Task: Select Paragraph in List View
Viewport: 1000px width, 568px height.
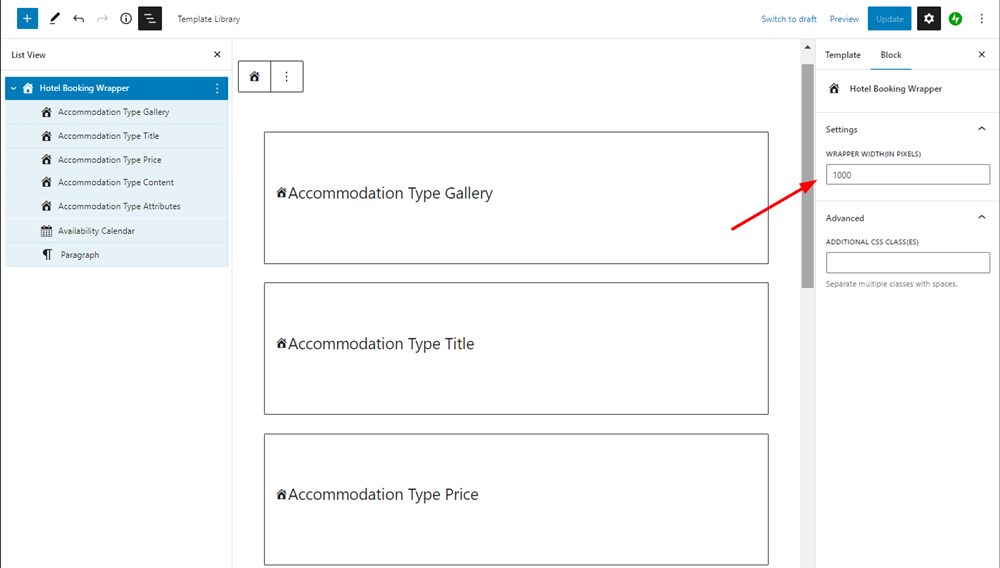Action: coord(117,254)
